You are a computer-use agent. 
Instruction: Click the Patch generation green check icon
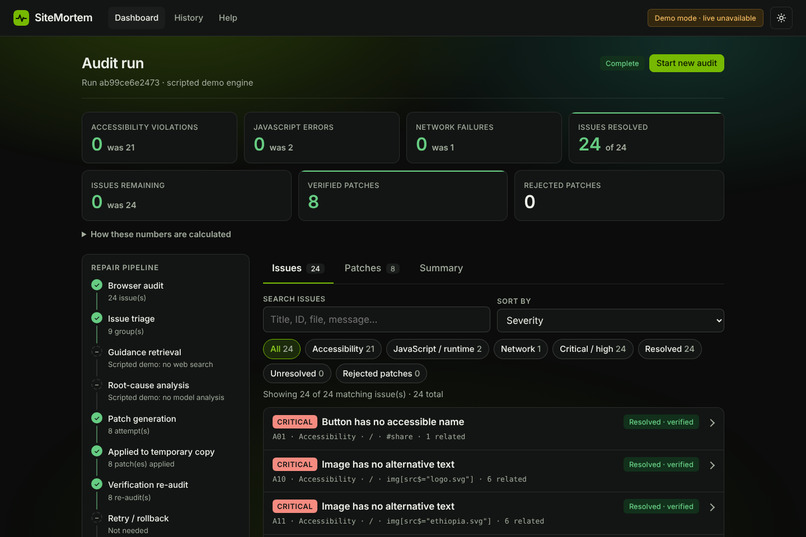coord(97,418)
